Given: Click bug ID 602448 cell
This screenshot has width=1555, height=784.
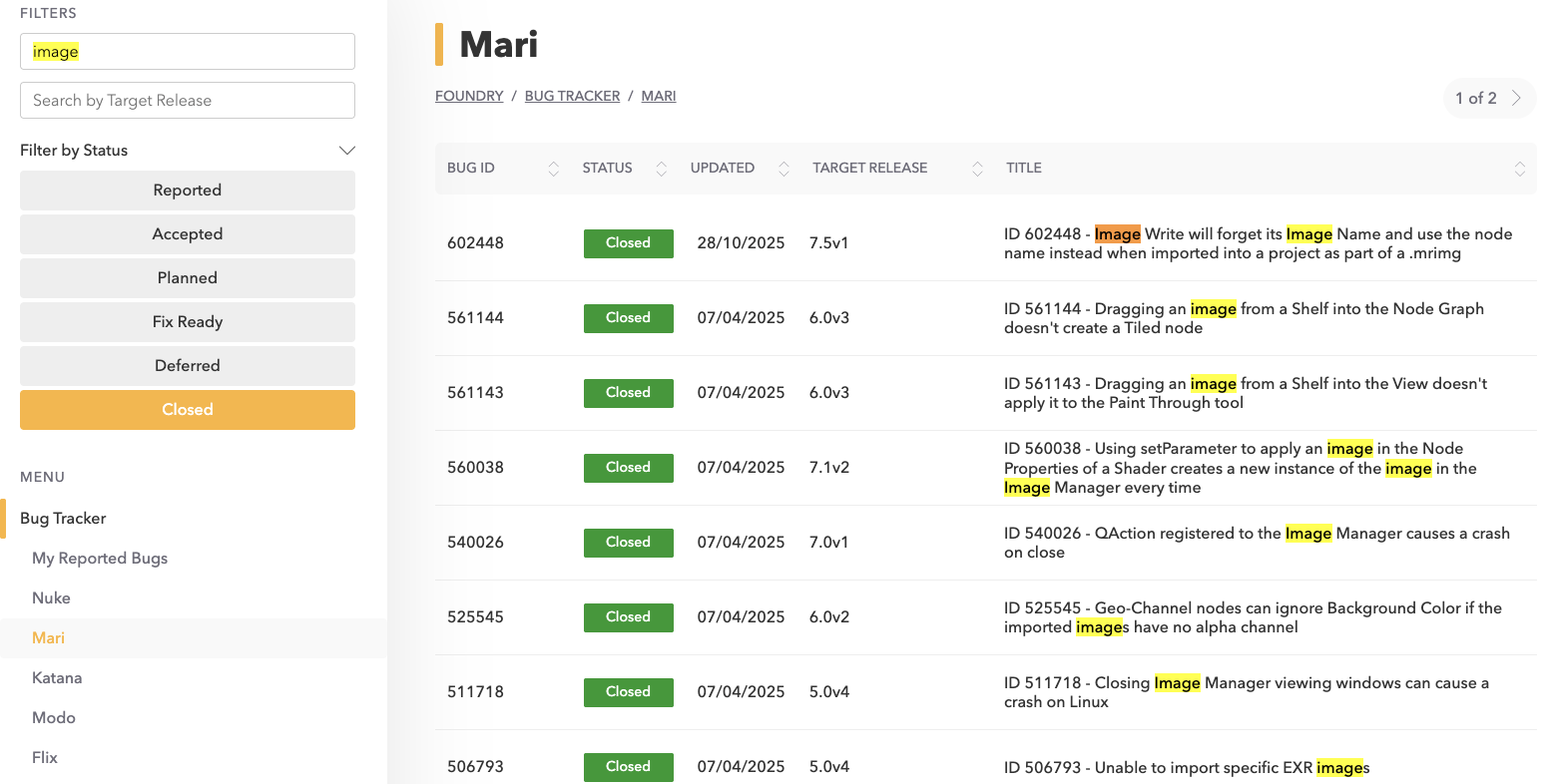Looking at the screenshot, I should pyautogui.click(x=476, y=243).
